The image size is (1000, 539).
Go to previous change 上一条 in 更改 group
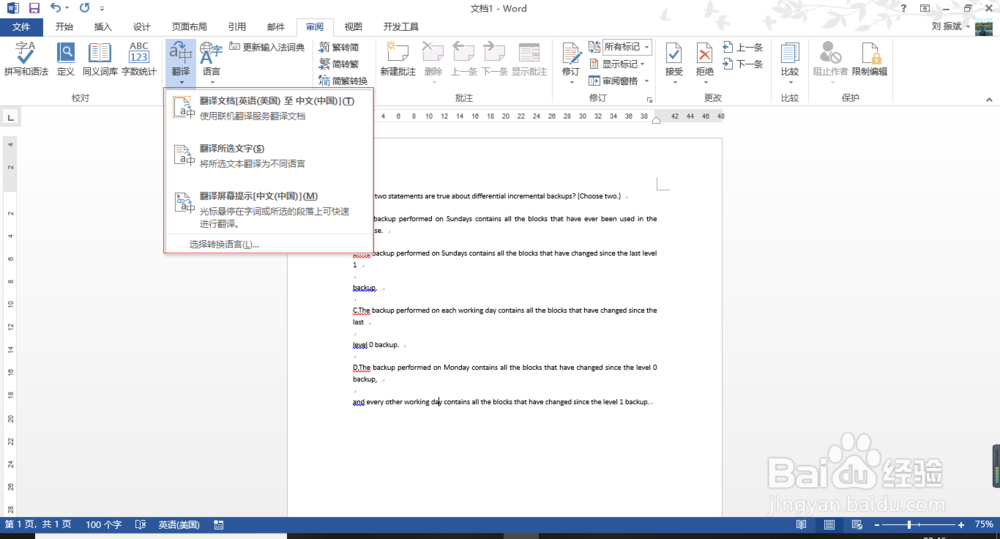[x=743, y=47]
